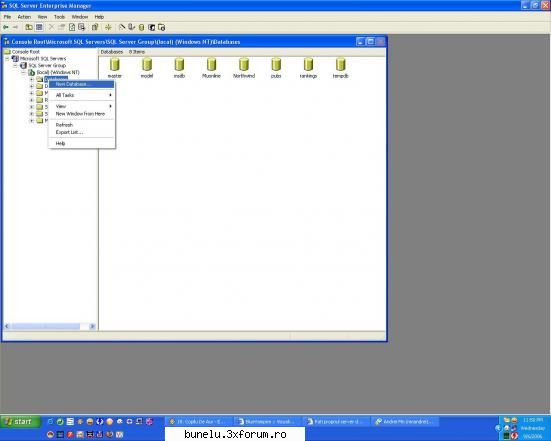The width and height of the screenshot is (551, 441).
Task: Choose Export List... in context menu
Action: [82, 132]
